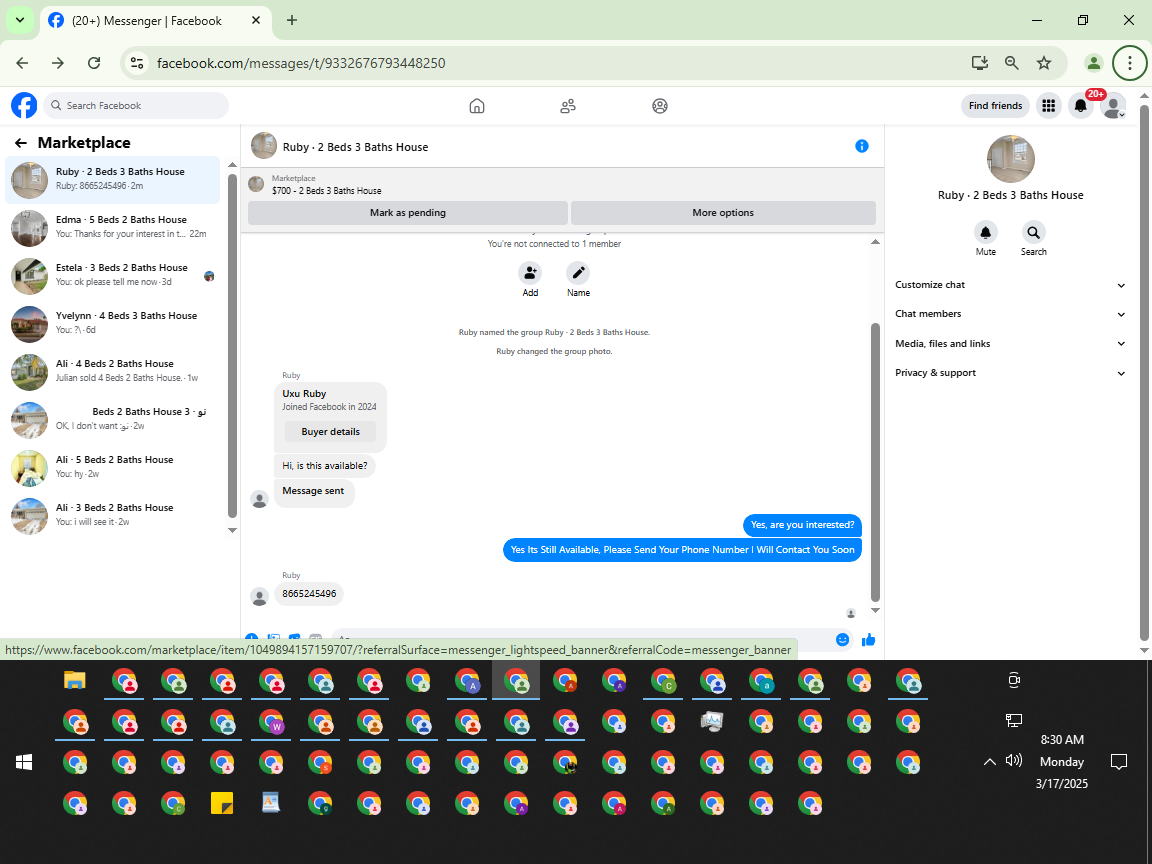This screenshot has height=864, width=1152.
Task: Click the Buyer details button
Action: [x=331, y=431]
